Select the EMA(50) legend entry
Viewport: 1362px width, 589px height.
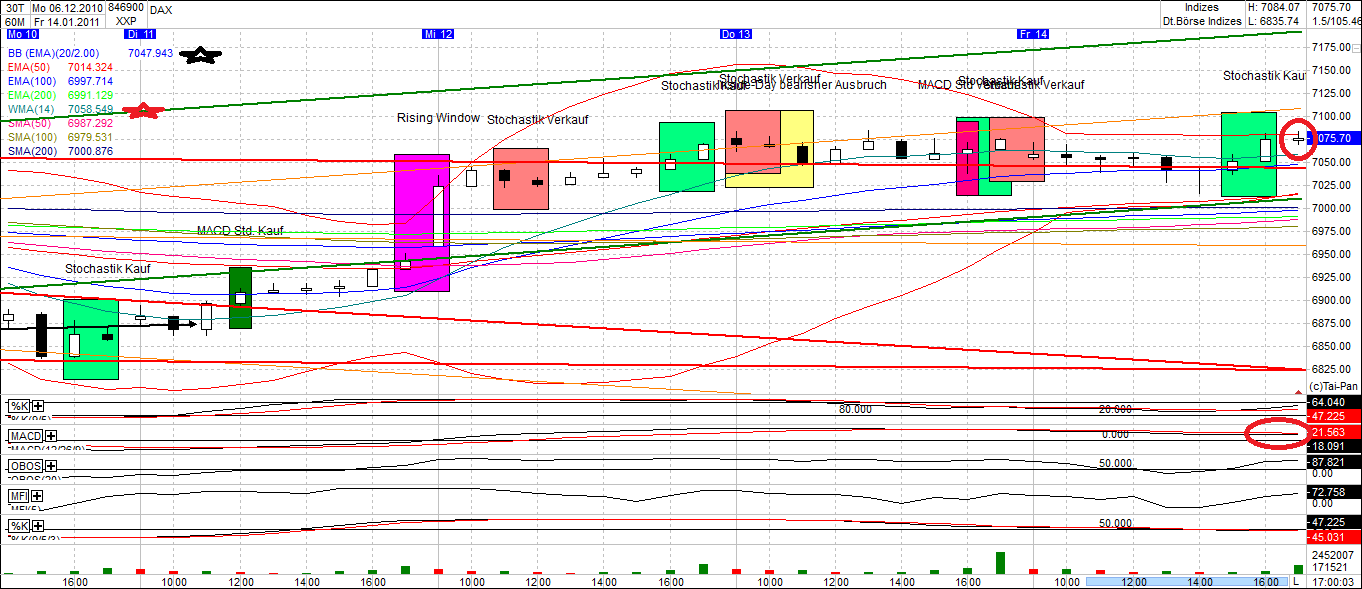click(29, 66)
